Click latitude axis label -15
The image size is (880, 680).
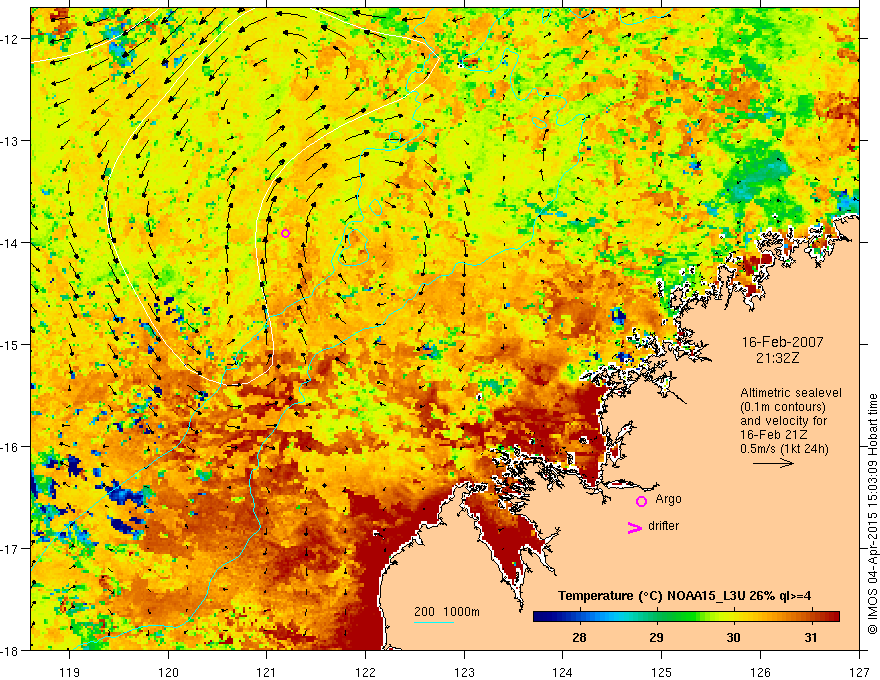[11, 344]
